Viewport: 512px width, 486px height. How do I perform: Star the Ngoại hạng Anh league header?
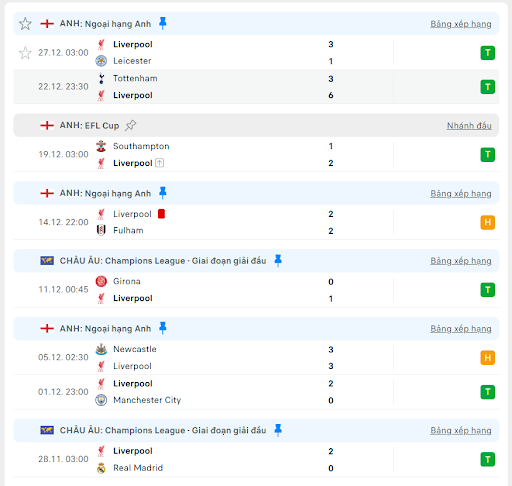click(25, 24)
